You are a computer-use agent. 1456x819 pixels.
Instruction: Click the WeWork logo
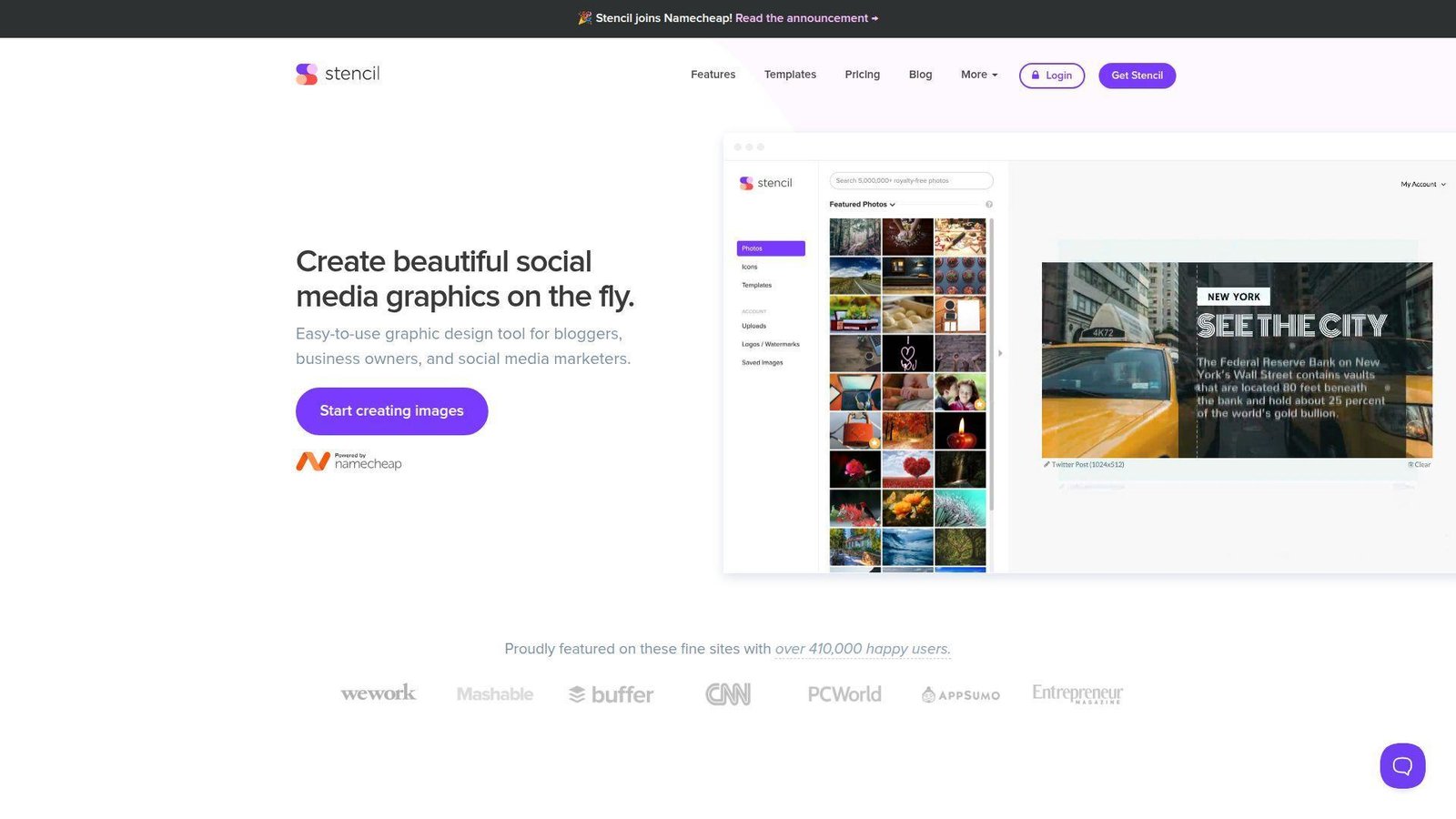(x=378, y=693)
